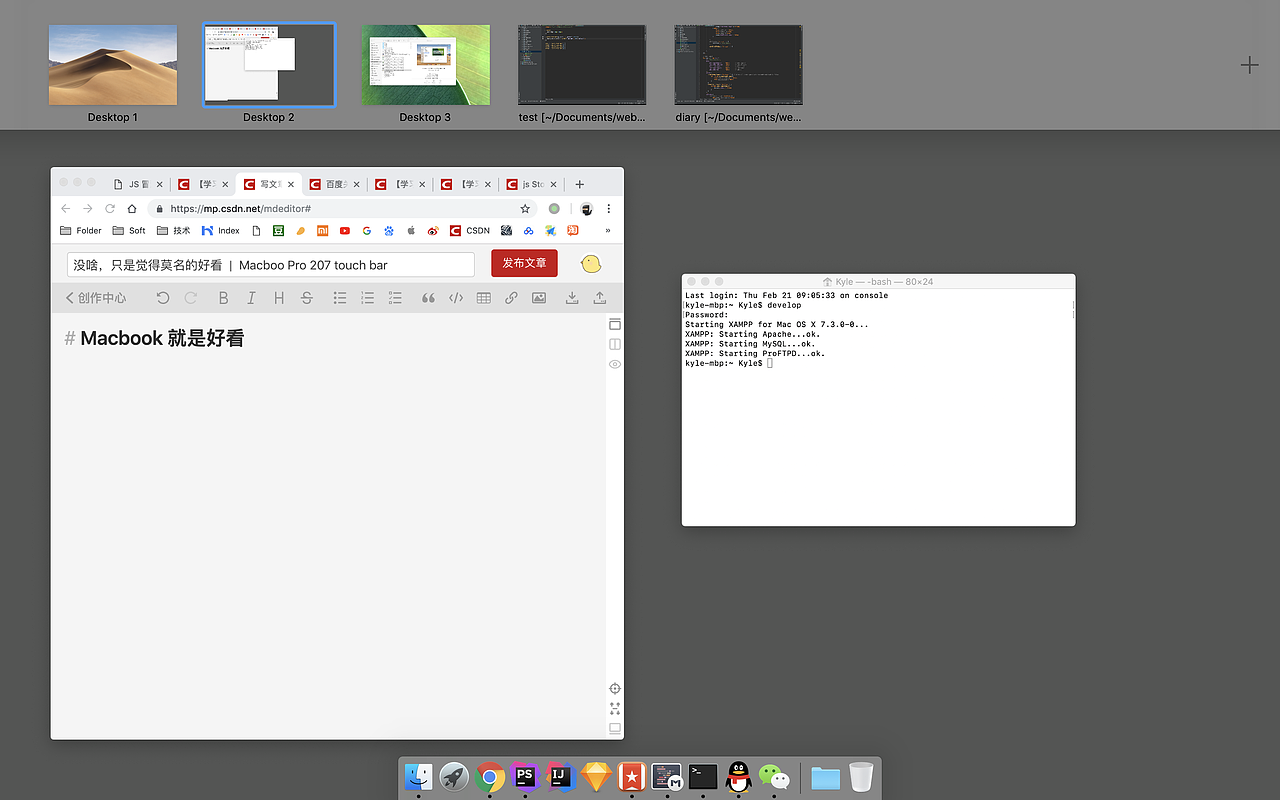Click the undo icon in the editor toolbar
This screenshot has height=800, width=1280.
click(163, 298)
